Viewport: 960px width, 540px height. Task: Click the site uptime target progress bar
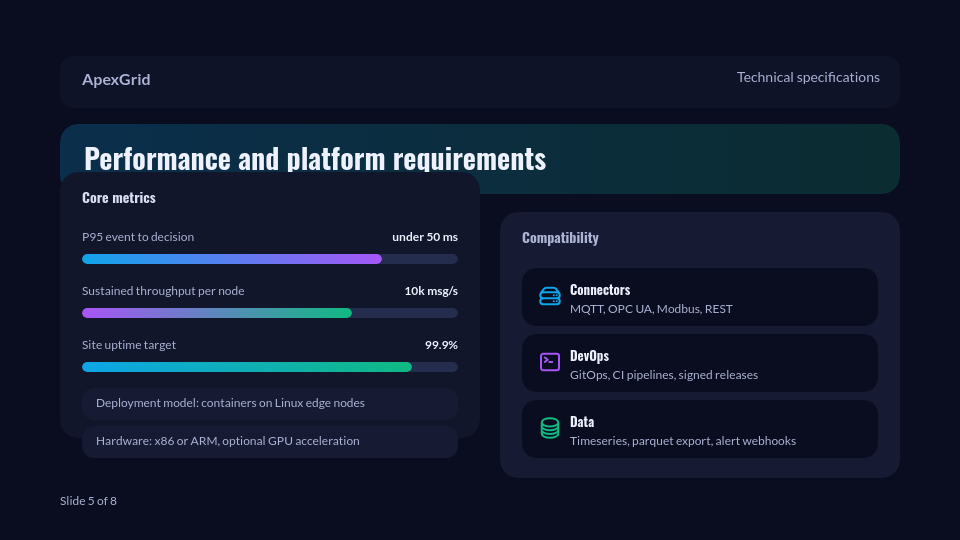pos(270,367)
